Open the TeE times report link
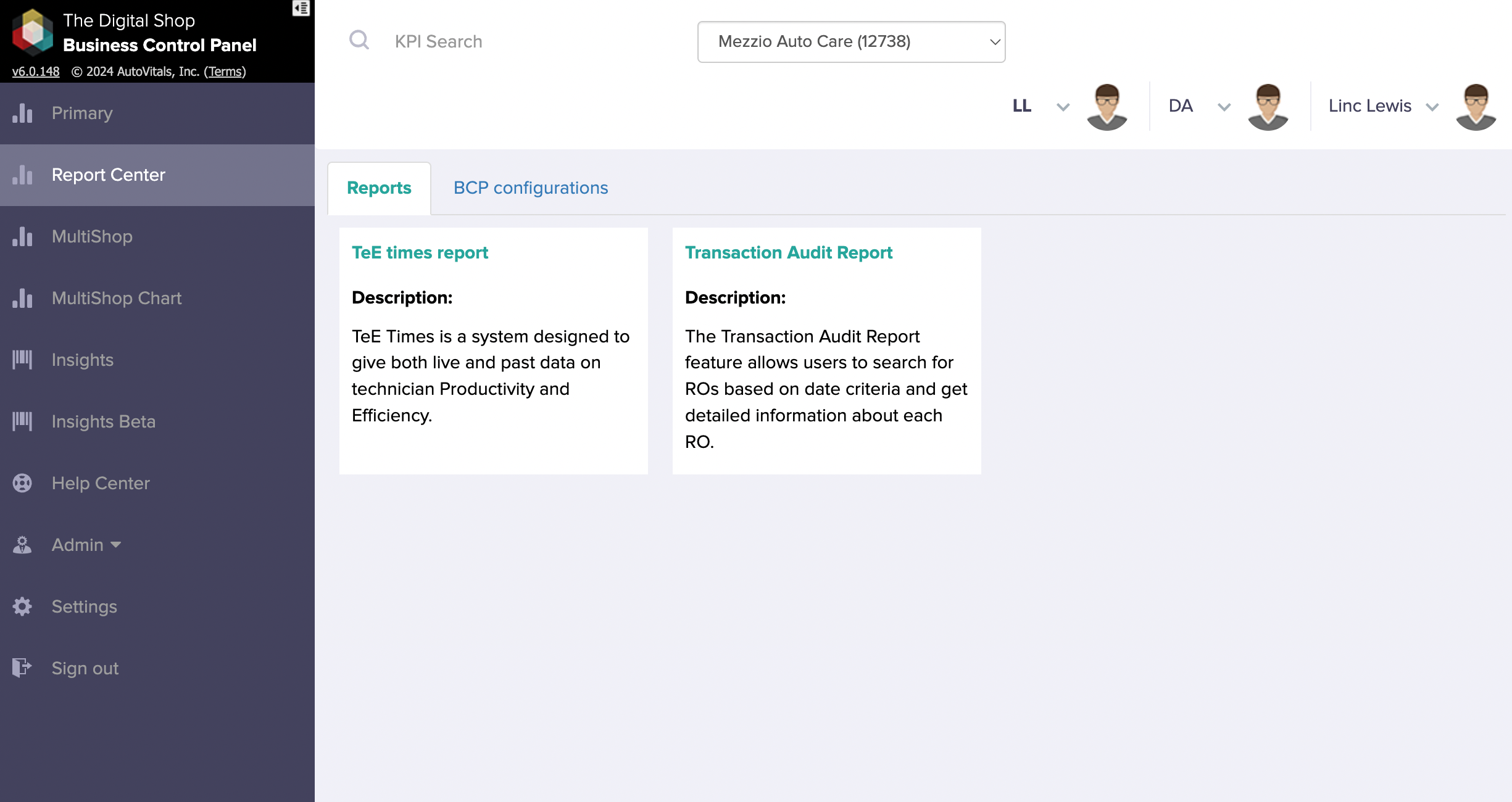The height and width of the screenshot is (802, 1512). [x=420, y=253]
